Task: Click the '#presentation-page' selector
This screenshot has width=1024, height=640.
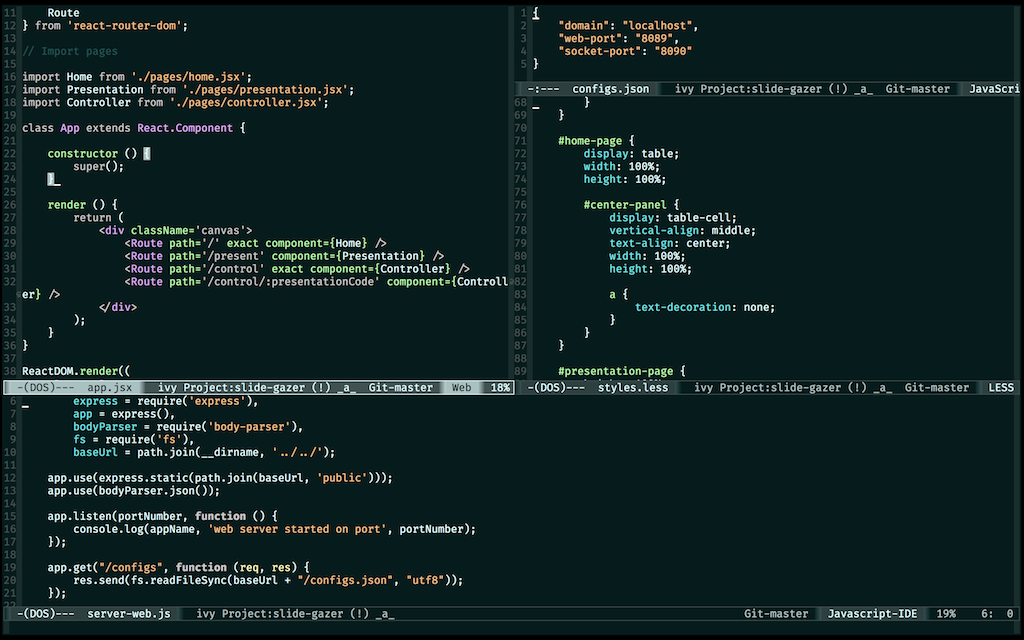Action: coord(616,371)
